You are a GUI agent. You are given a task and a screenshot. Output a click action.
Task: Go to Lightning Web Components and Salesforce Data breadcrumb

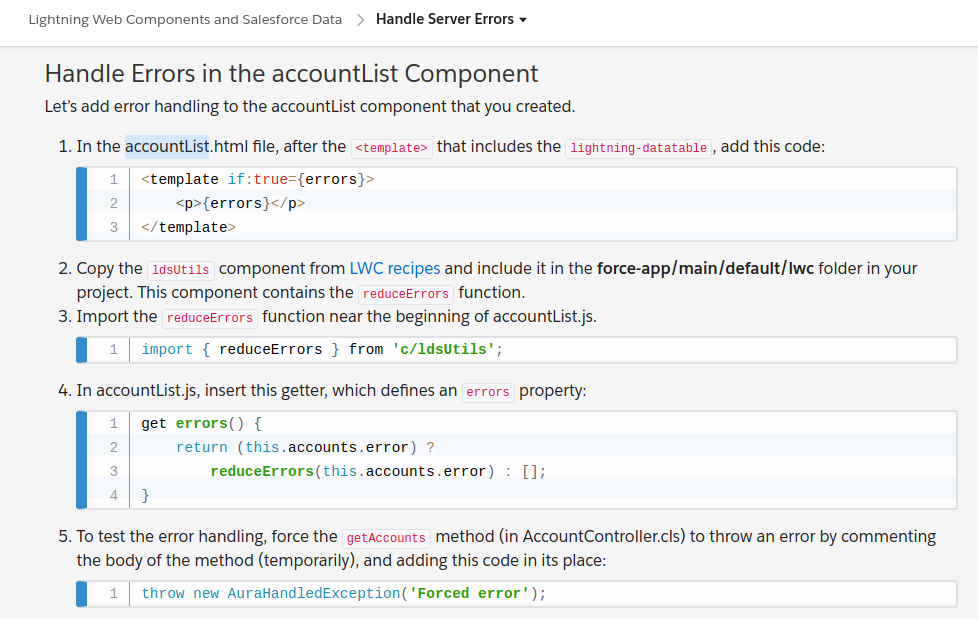pos(185,19)
